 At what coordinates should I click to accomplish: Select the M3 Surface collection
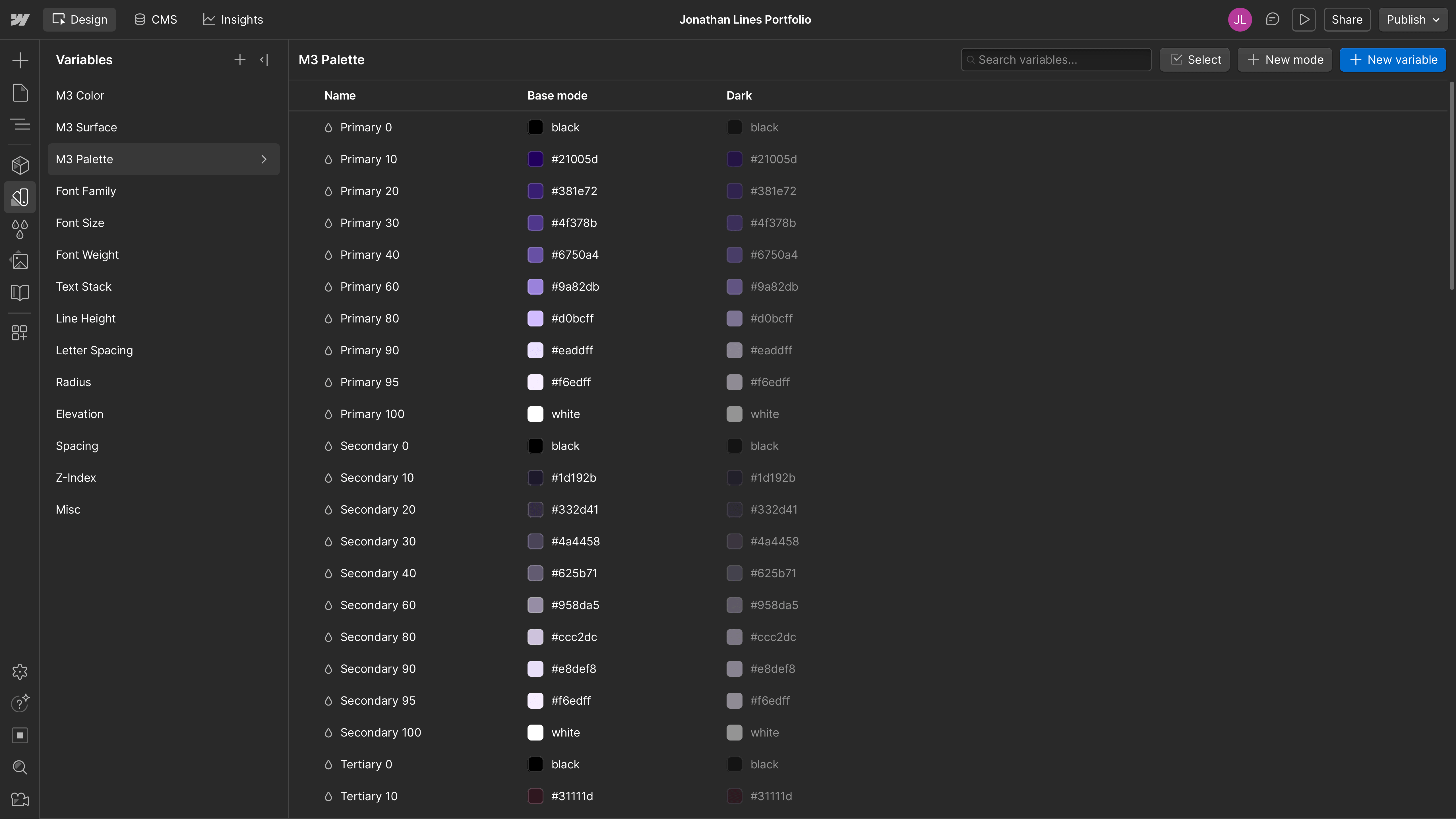click(x=164, y=127)
